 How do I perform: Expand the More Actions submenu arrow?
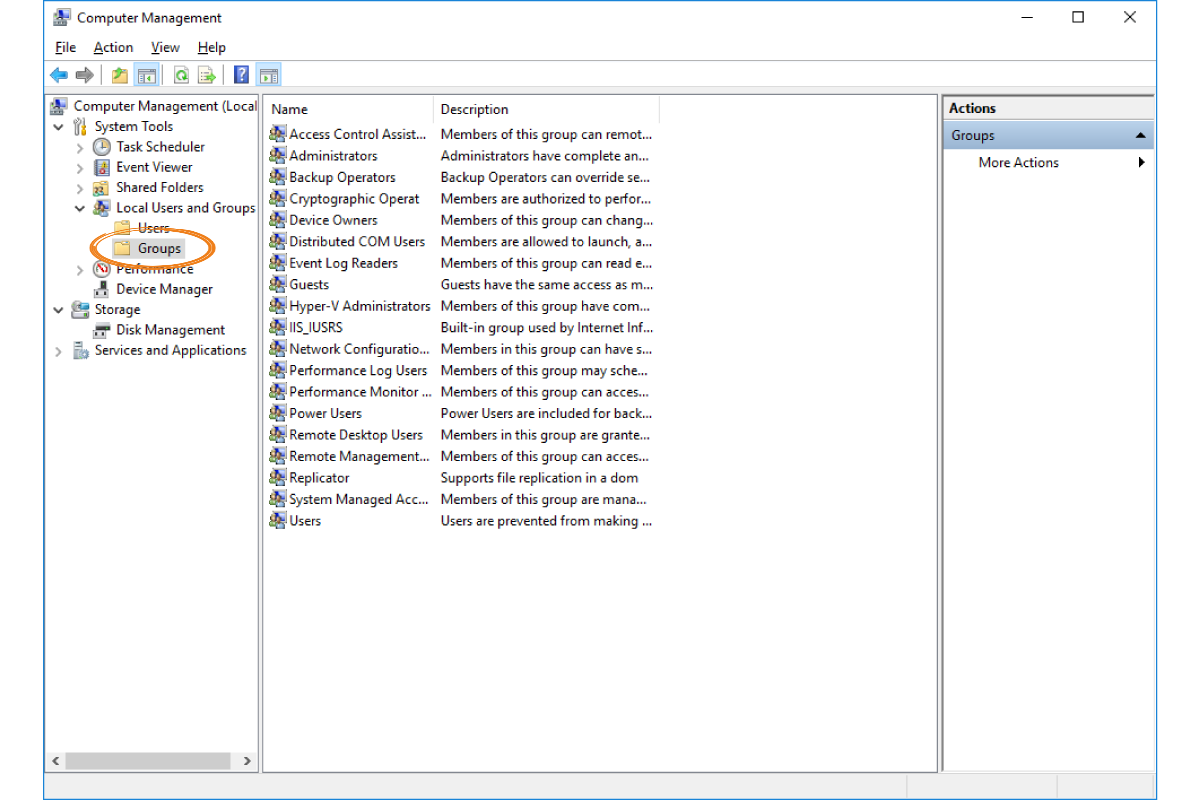tap(1141, 163)
